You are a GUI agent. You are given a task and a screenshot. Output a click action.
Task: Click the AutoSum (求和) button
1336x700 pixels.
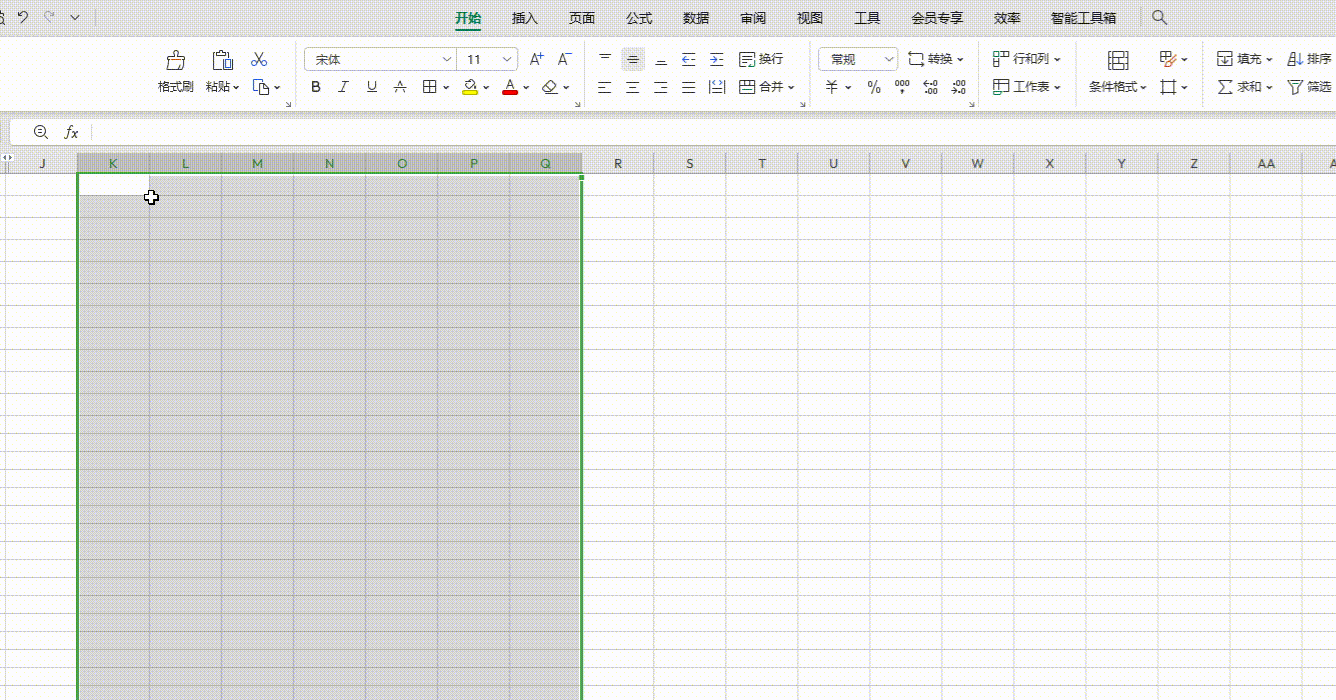click(x=1244, y=87)
